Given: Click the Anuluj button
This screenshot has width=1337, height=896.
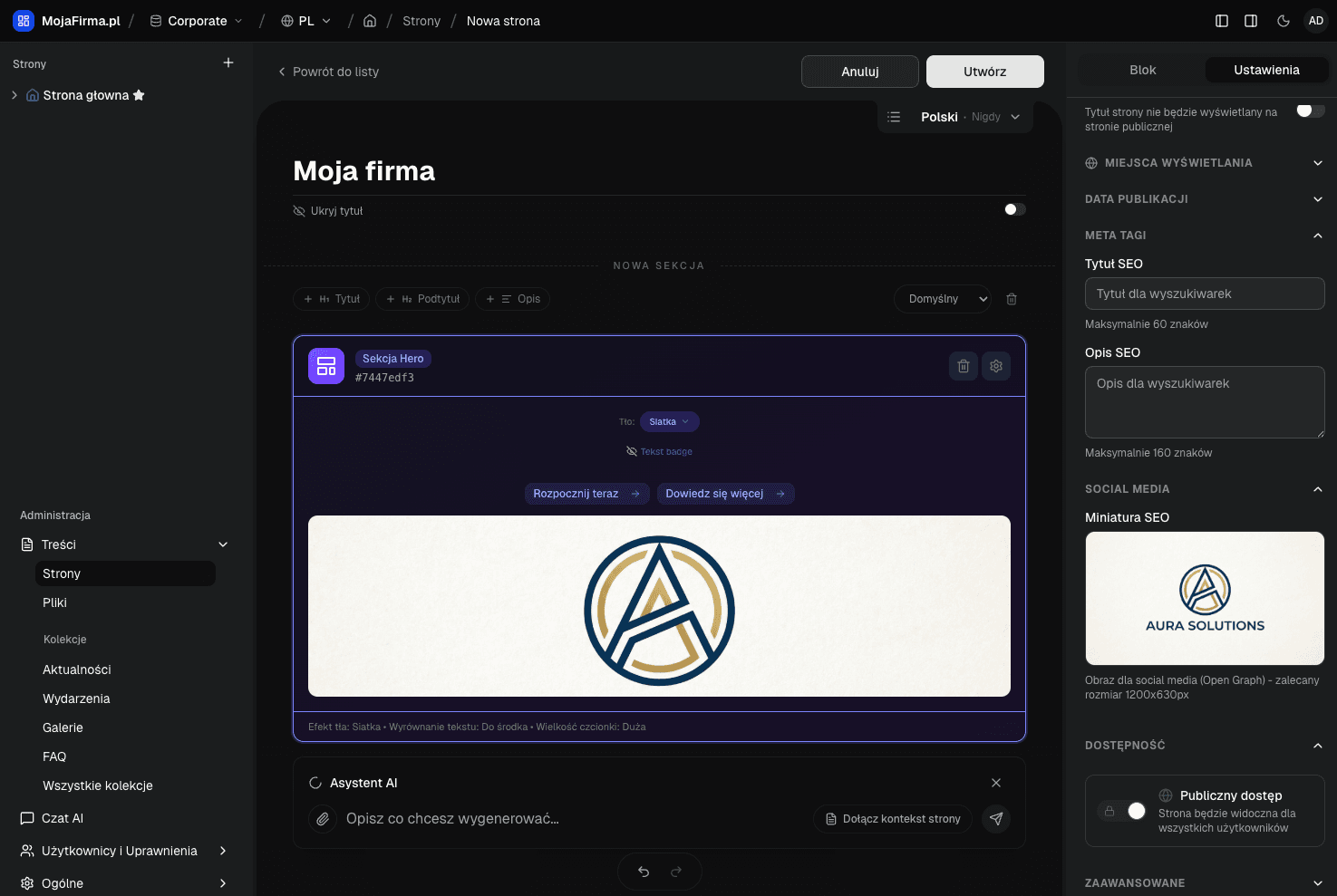Looking at the screenshot, I should point(860,72).
